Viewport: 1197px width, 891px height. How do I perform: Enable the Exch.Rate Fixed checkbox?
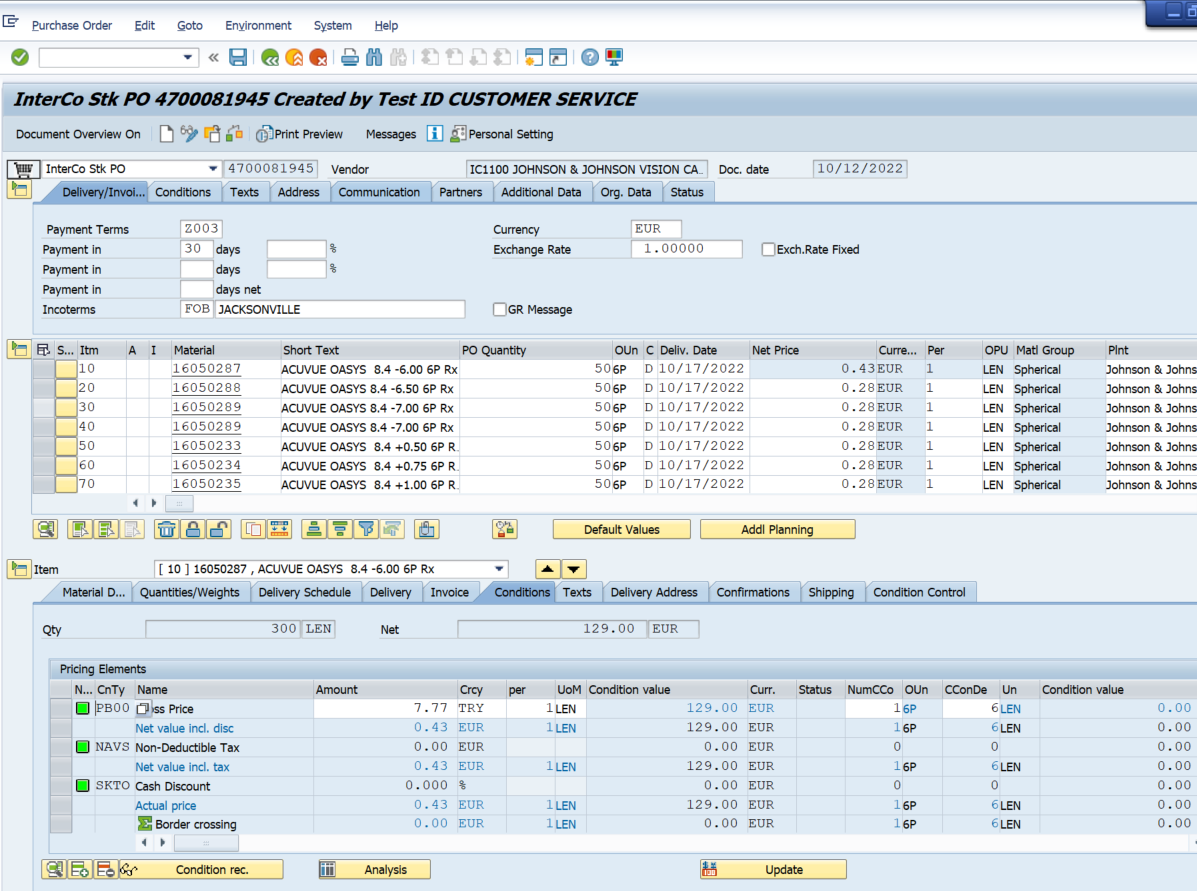coord(770,249)
